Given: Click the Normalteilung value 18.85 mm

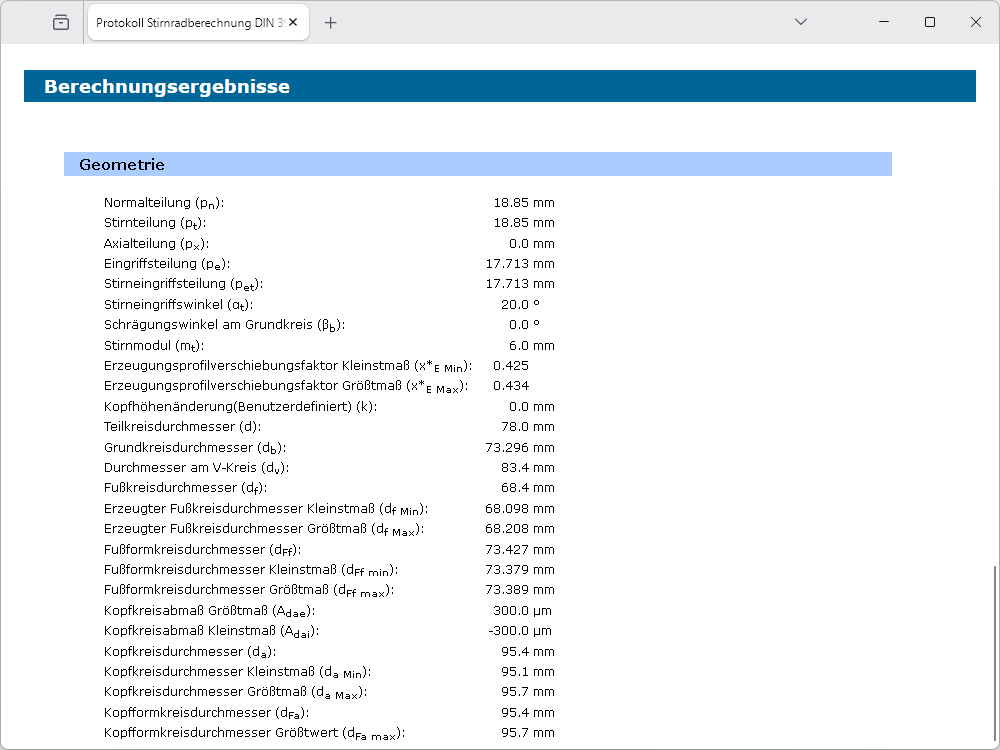Looking at the screenshot, I should coord(523,203).
